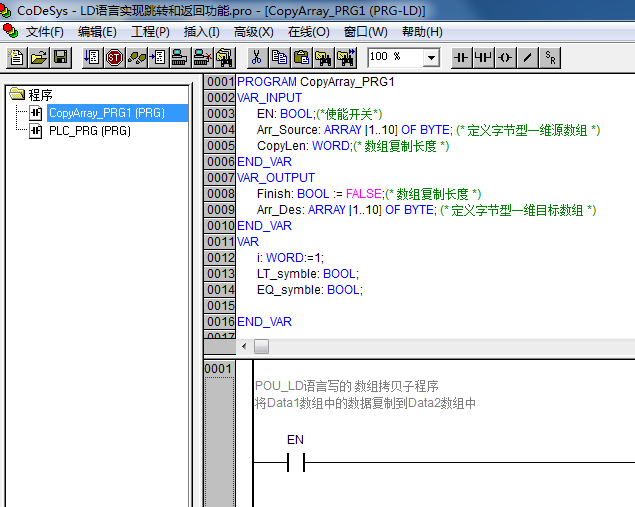The width and height of the screenshot is (635, 507).
Task: Insert a coil element
Action: tap(505, 58)
